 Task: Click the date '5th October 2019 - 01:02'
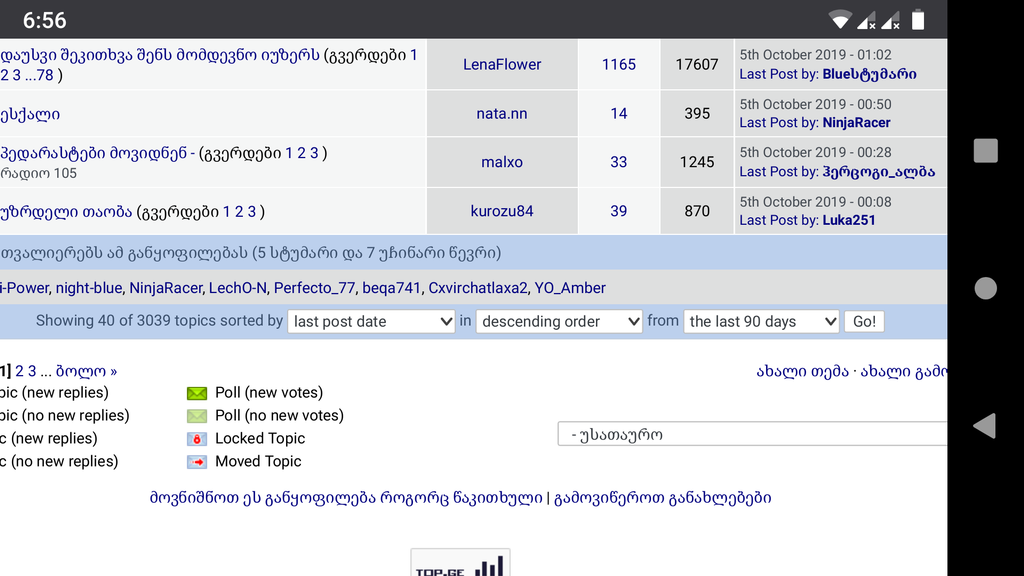pyautogui.click(x=816, y=55)
